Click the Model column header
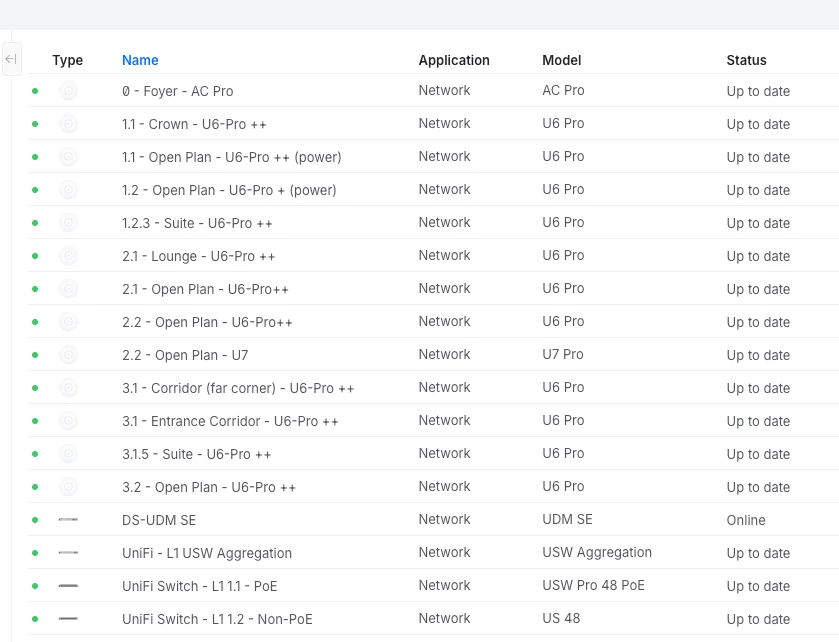This screenshot has height=642, width=839. 561,60
